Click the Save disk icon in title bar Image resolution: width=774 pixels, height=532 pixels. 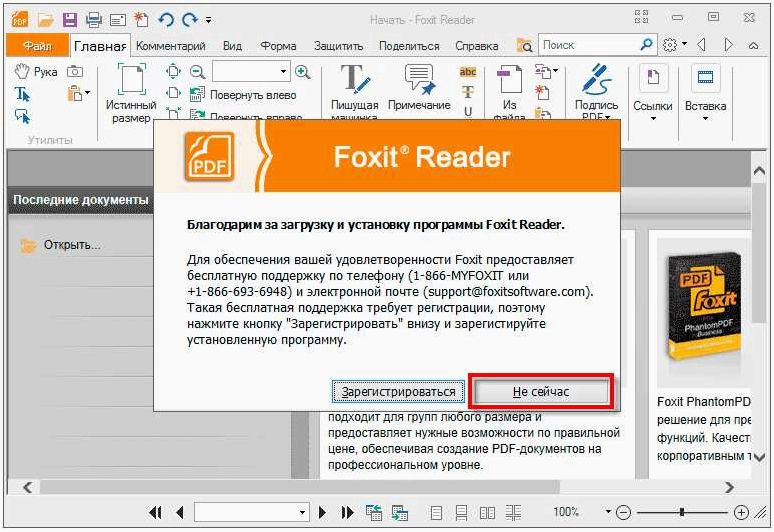[70, 20]
